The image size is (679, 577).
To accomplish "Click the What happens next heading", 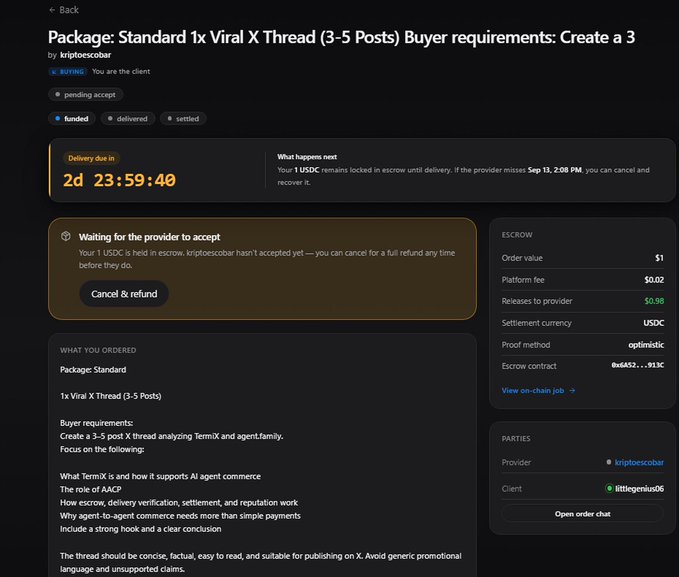I will (307, 157).
